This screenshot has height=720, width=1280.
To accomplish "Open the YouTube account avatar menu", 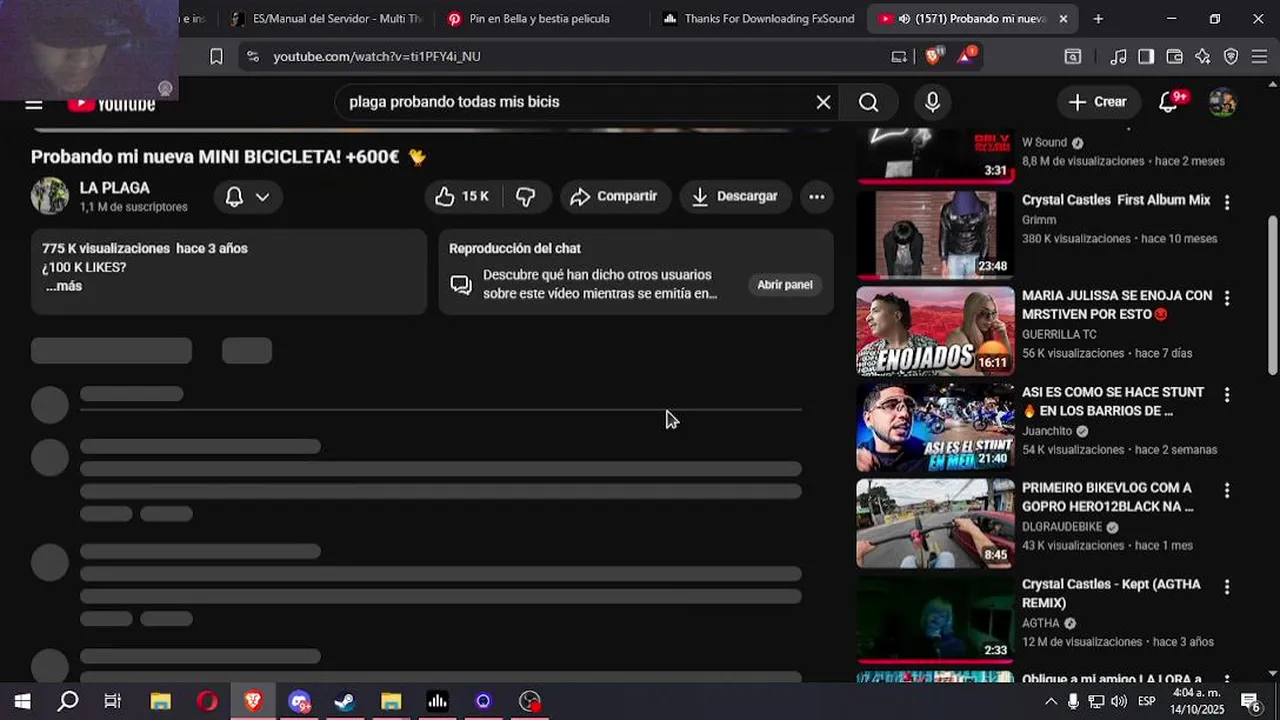I will (1222, 102).
